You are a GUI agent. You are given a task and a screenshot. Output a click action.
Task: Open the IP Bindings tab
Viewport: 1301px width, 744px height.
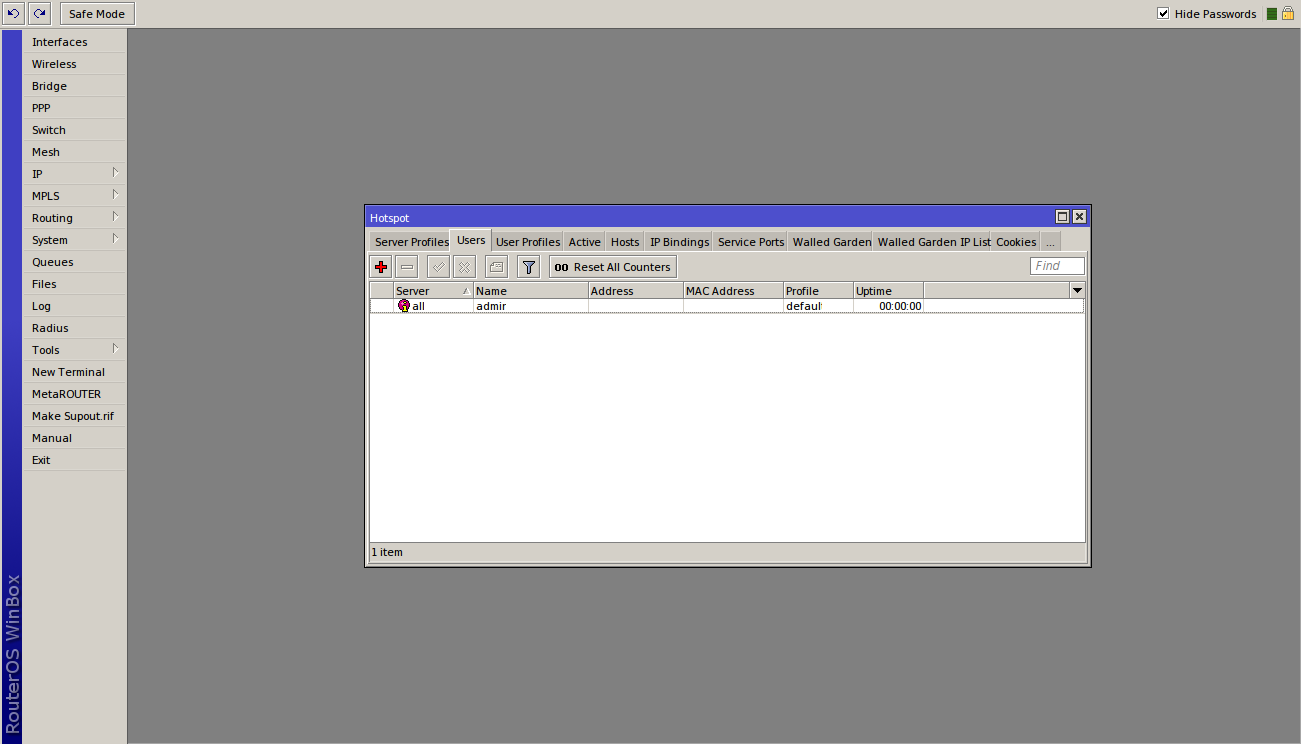pos(679,242)
